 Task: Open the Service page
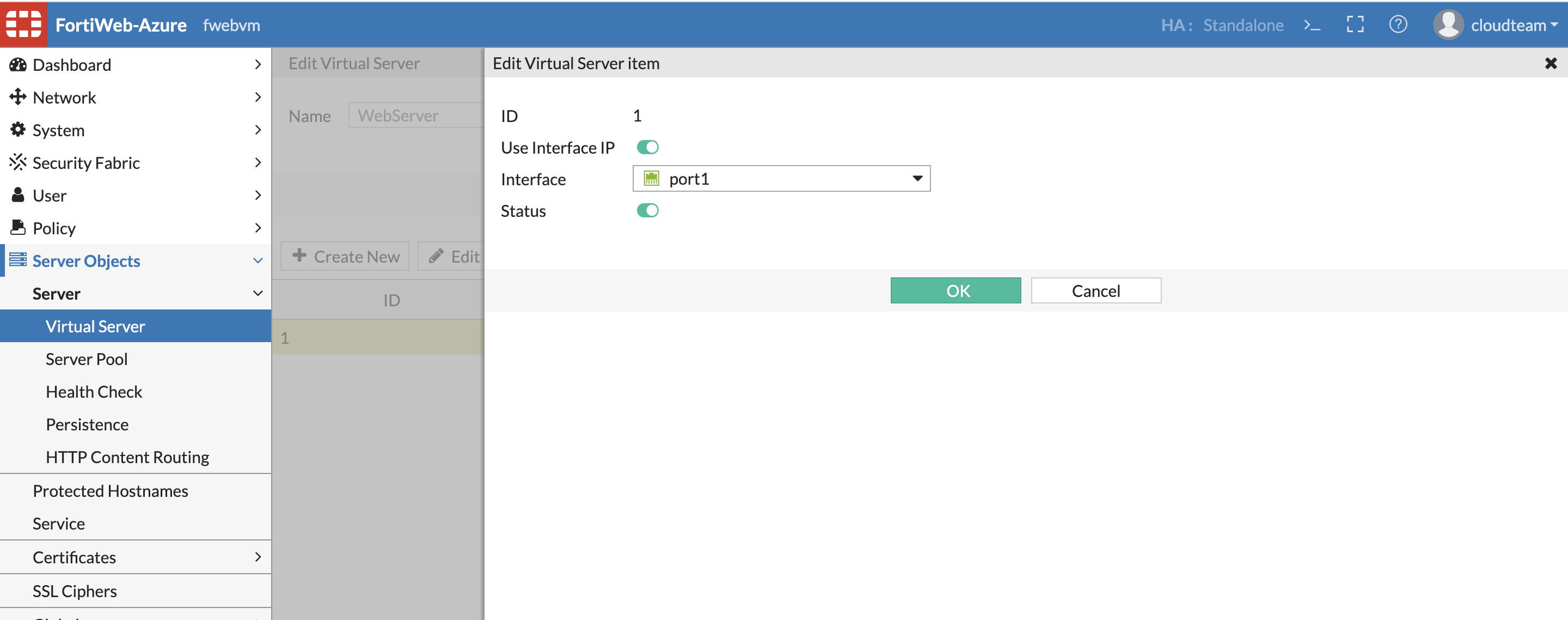tap(135, 524)
